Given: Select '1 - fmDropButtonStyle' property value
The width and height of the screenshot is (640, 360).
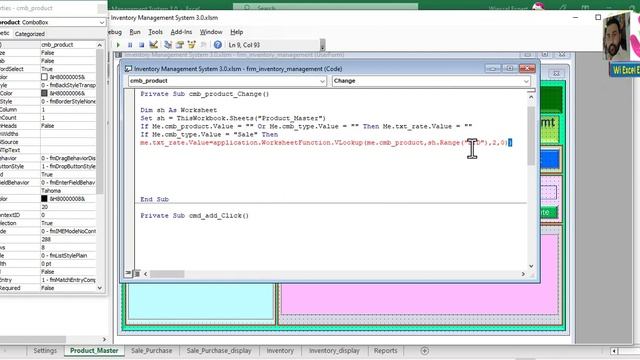Looking at the screenshot, I should click(x=69, y=166).
